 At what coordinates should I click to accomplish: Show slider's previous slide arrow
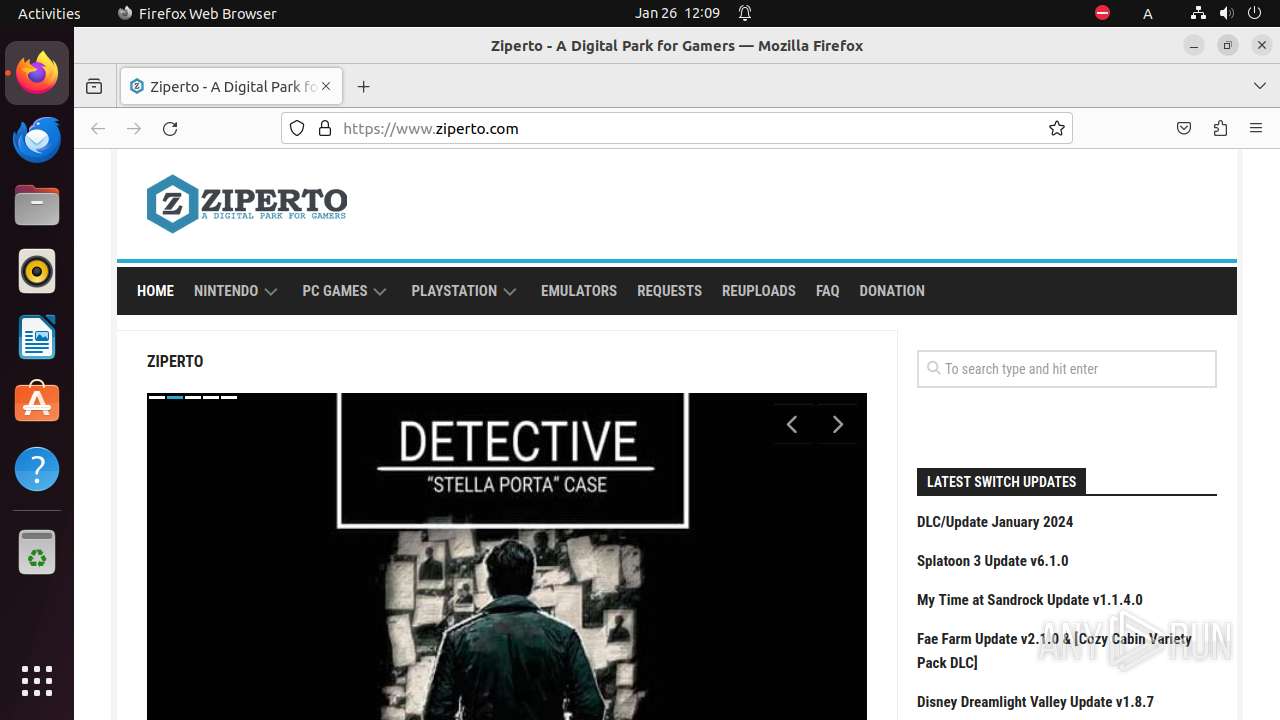pyautogui.click(x=792, y=425)
